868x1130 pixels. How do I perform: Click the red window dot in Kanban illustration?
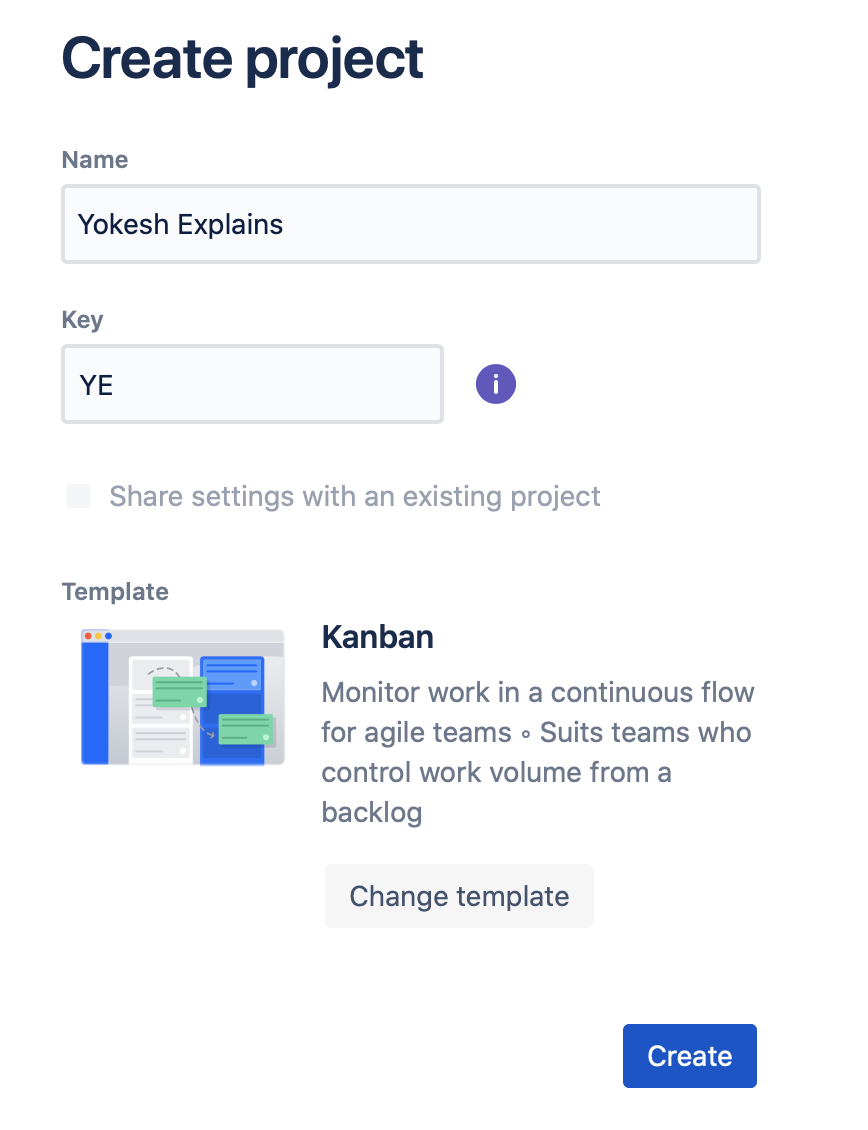click(88, 636)
